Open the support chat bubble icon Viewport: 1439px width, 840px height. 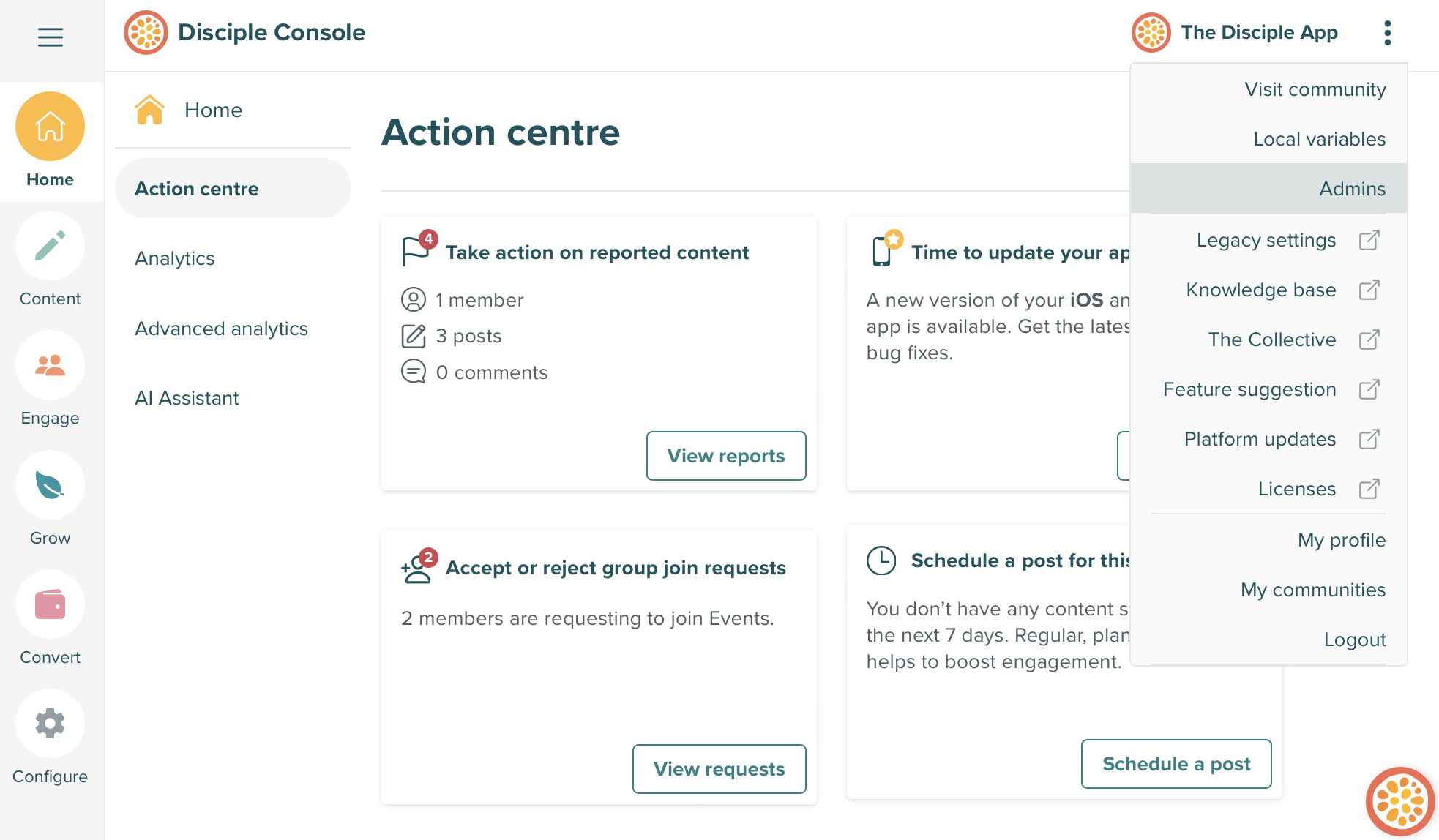[1399, 800]
